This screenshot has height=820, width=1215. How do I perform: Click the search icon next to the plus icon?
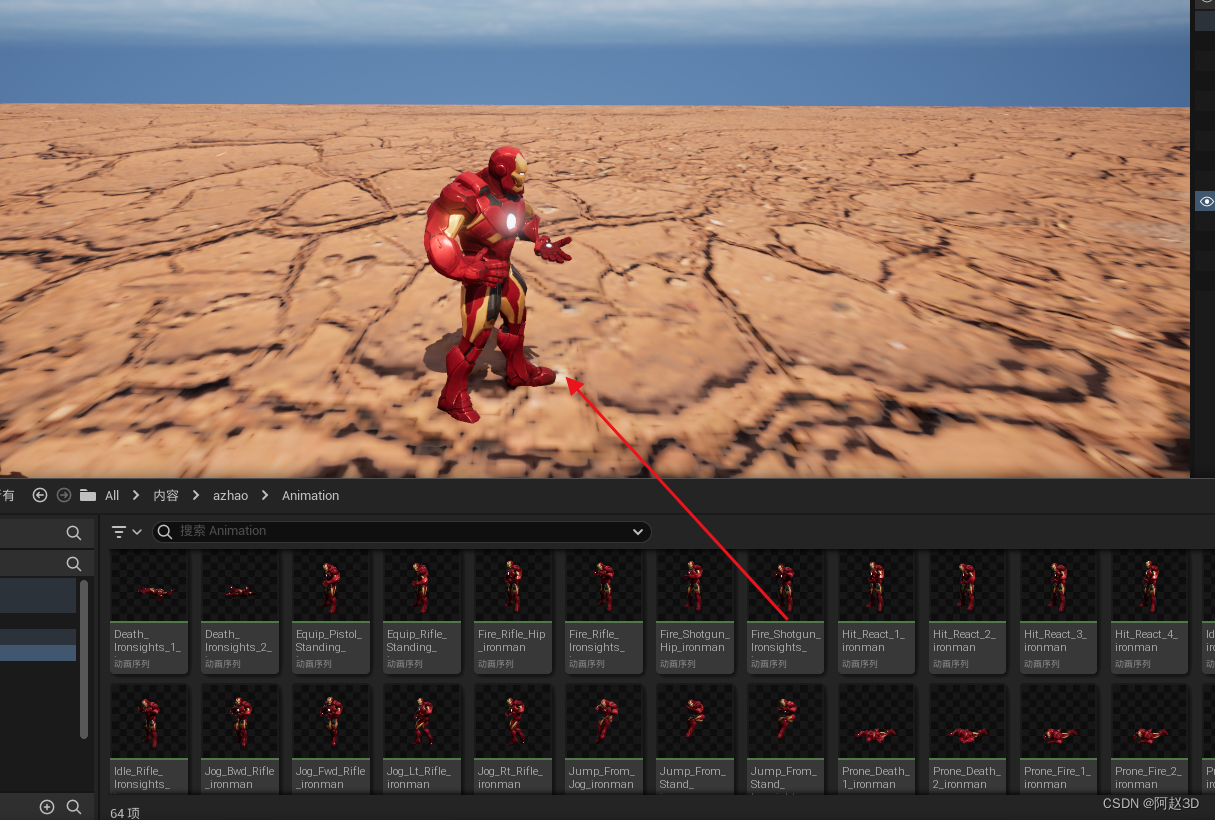tap(74, 807)
